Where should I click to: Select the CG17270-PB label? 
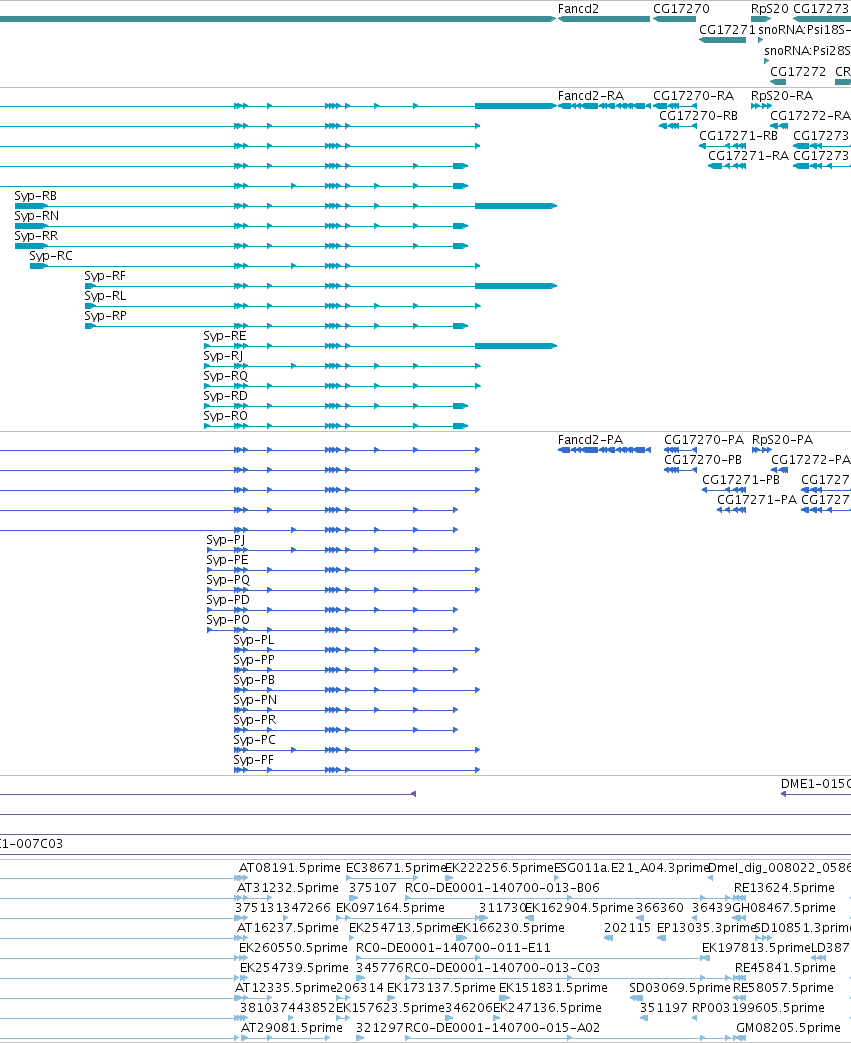(703, 460)
